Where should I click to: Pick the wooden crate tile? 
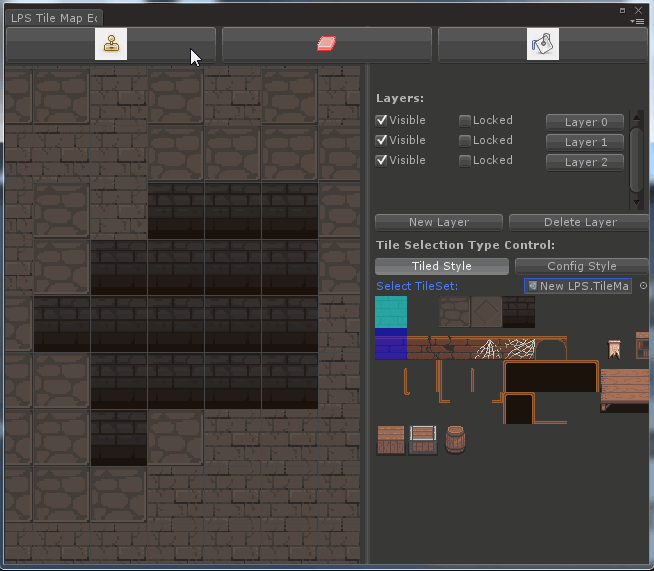tap(391, 440)
